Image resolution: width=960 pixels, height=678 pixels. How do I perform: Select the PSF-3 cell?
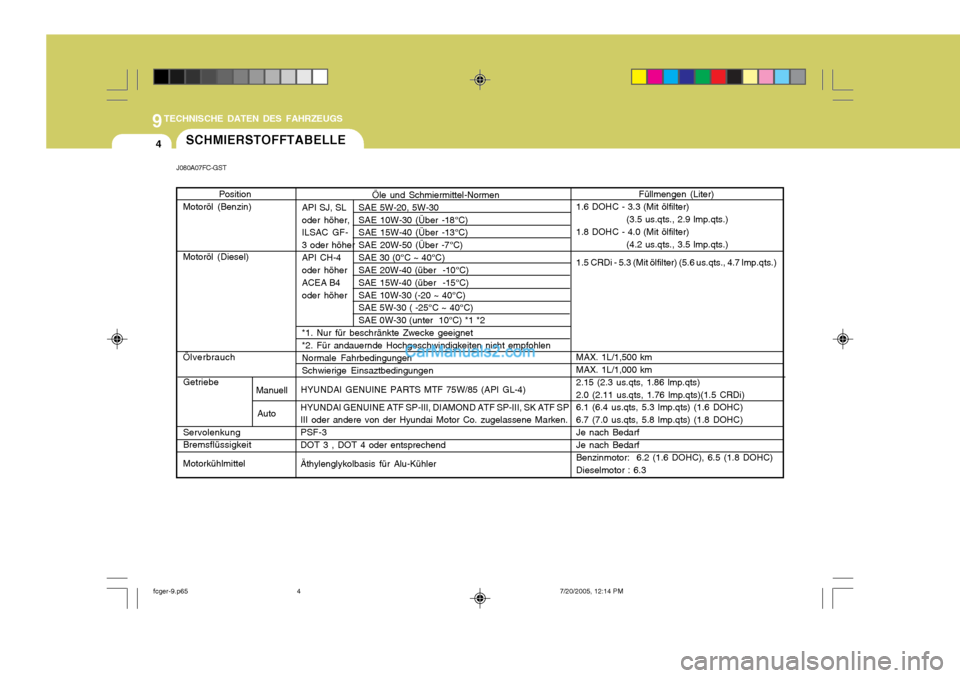pyautogui.click(x=313, y=432)
